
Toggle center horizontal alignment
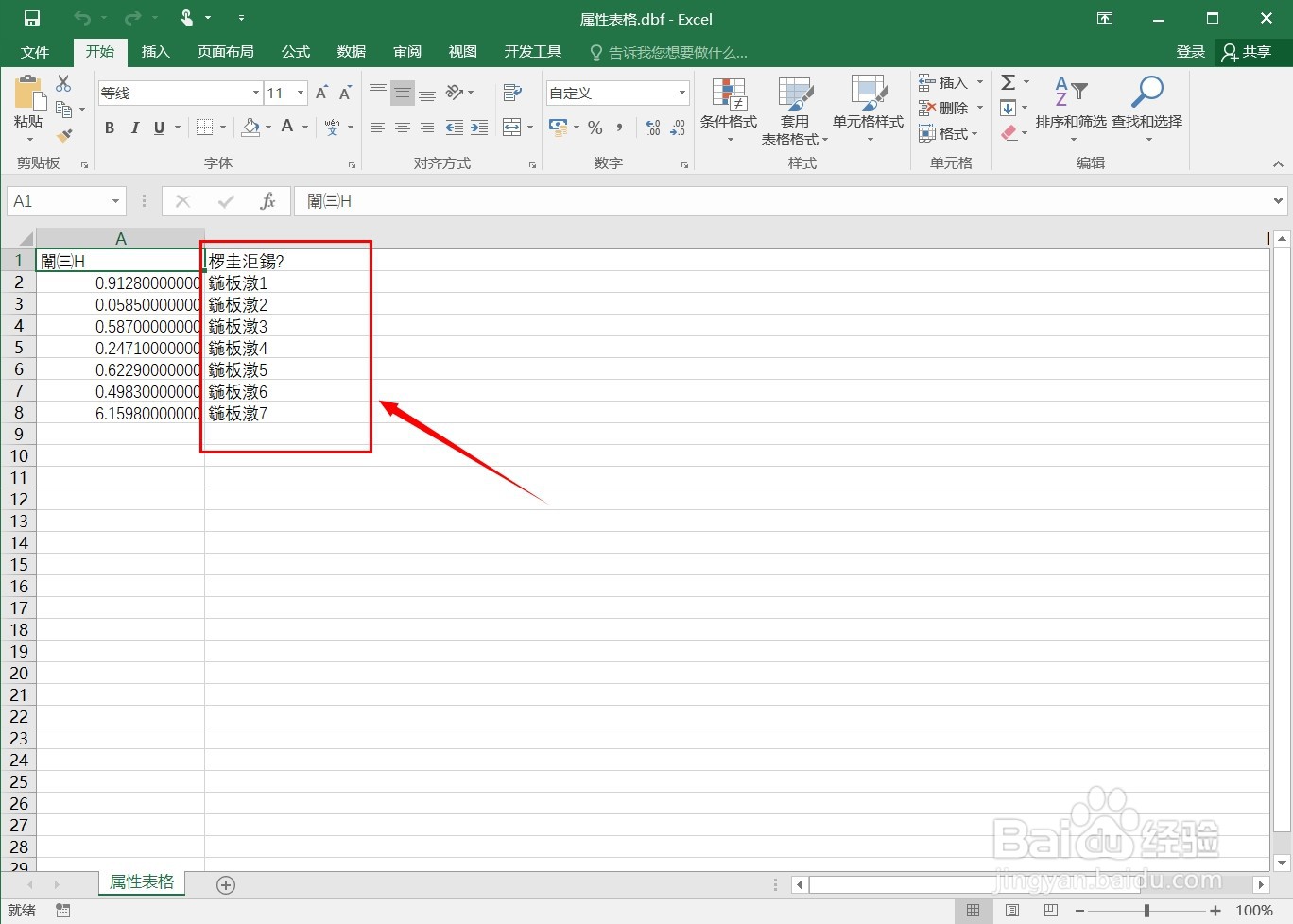point(403,128)
